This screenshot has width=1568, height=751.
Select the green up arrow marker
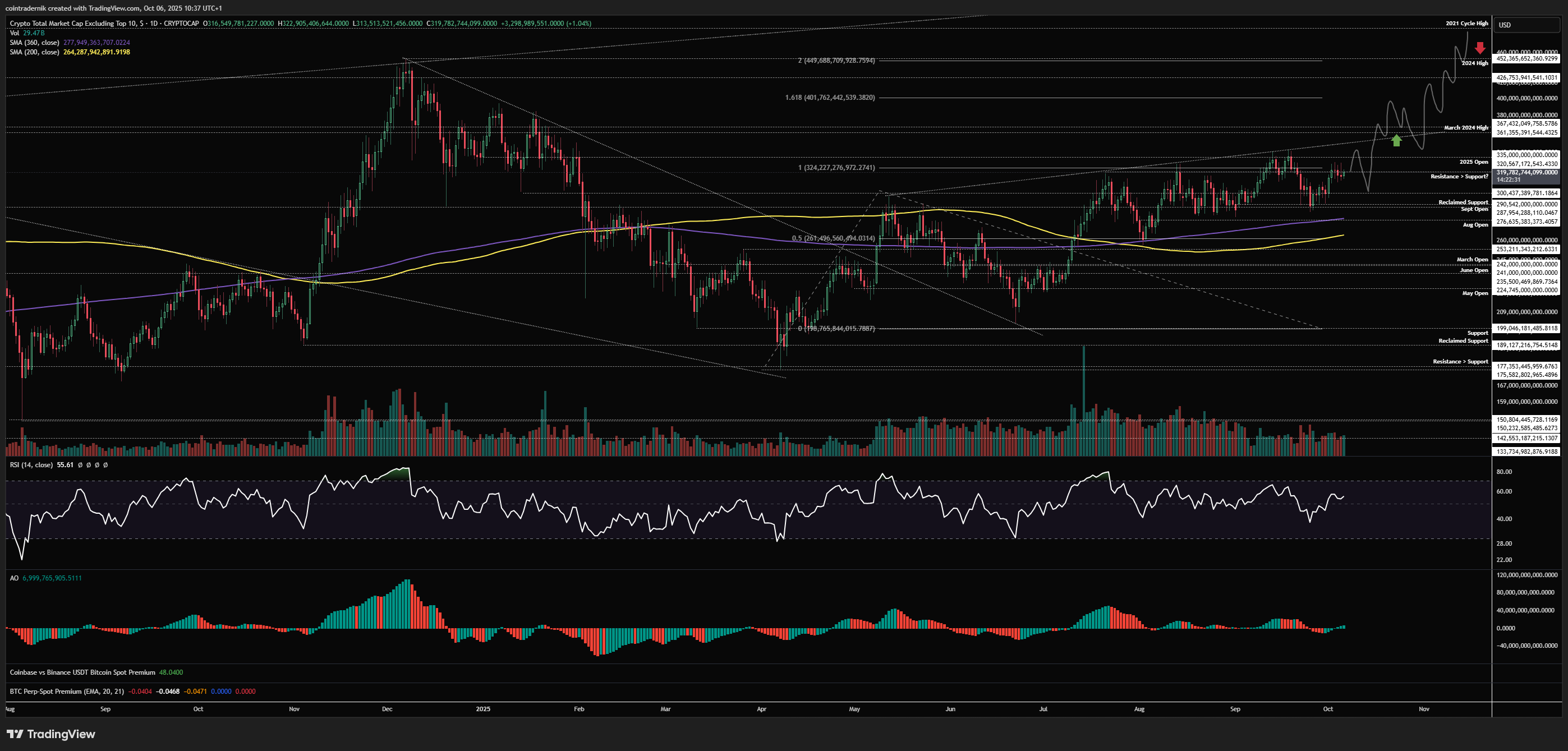(1396, 141)
